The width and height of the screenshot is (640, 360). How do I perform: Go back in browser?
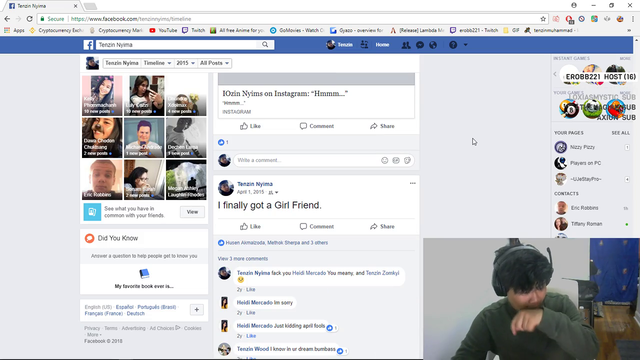pos(7,19)
